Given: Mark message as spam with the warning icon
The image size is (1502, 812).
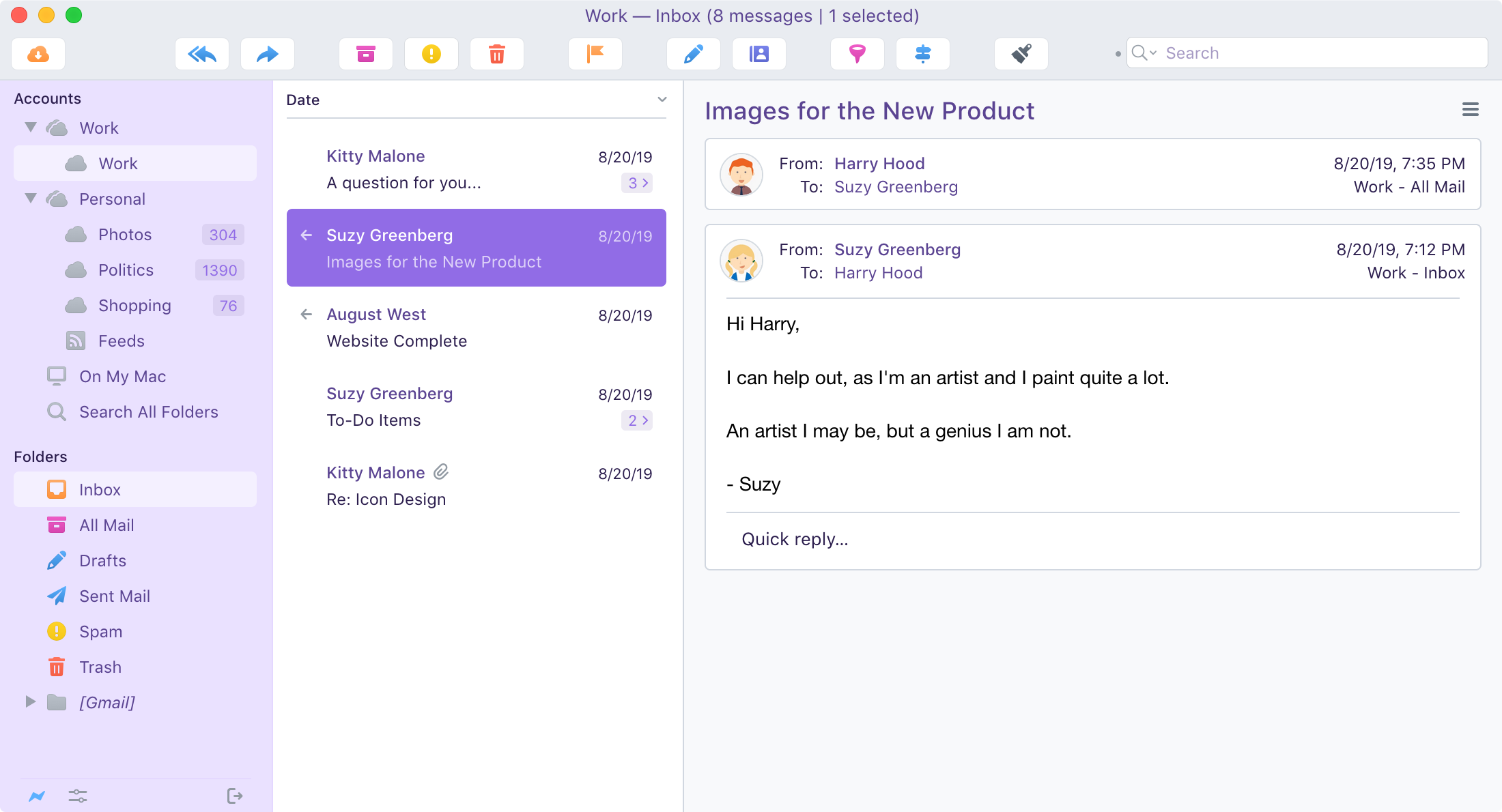Looking at the screenshot, I should 431,53.
